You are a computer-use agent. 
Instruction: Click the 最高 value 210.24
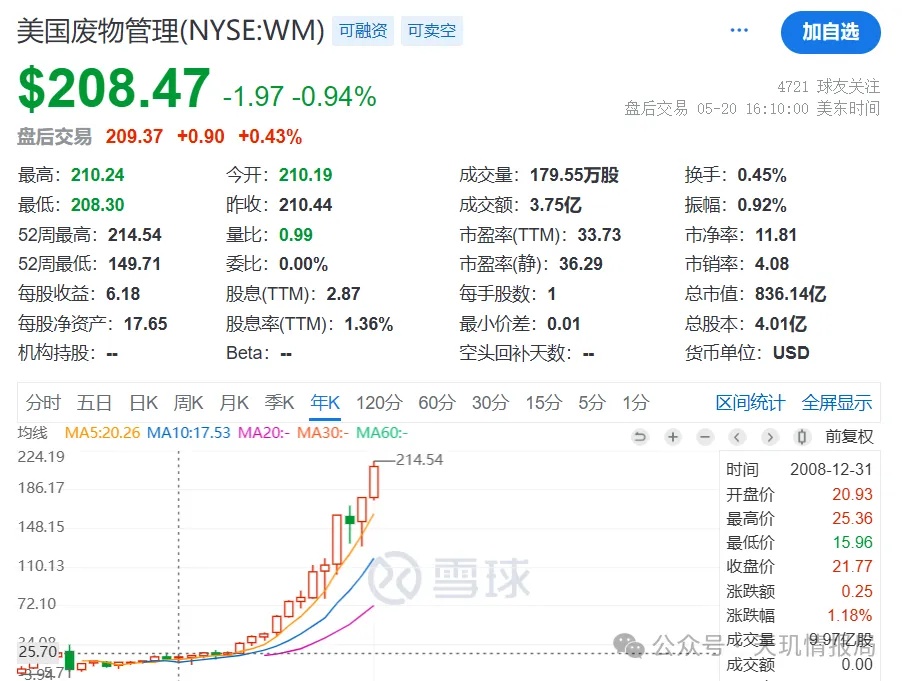tap(98, 175)
